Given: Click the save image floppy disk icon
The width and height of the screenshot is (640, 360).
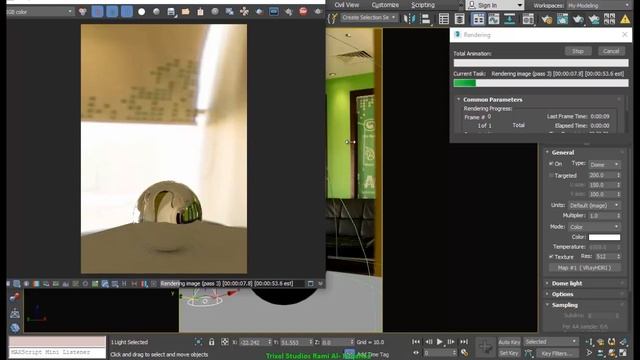Looking at the screenshot, I should click(x=171, y=12).
